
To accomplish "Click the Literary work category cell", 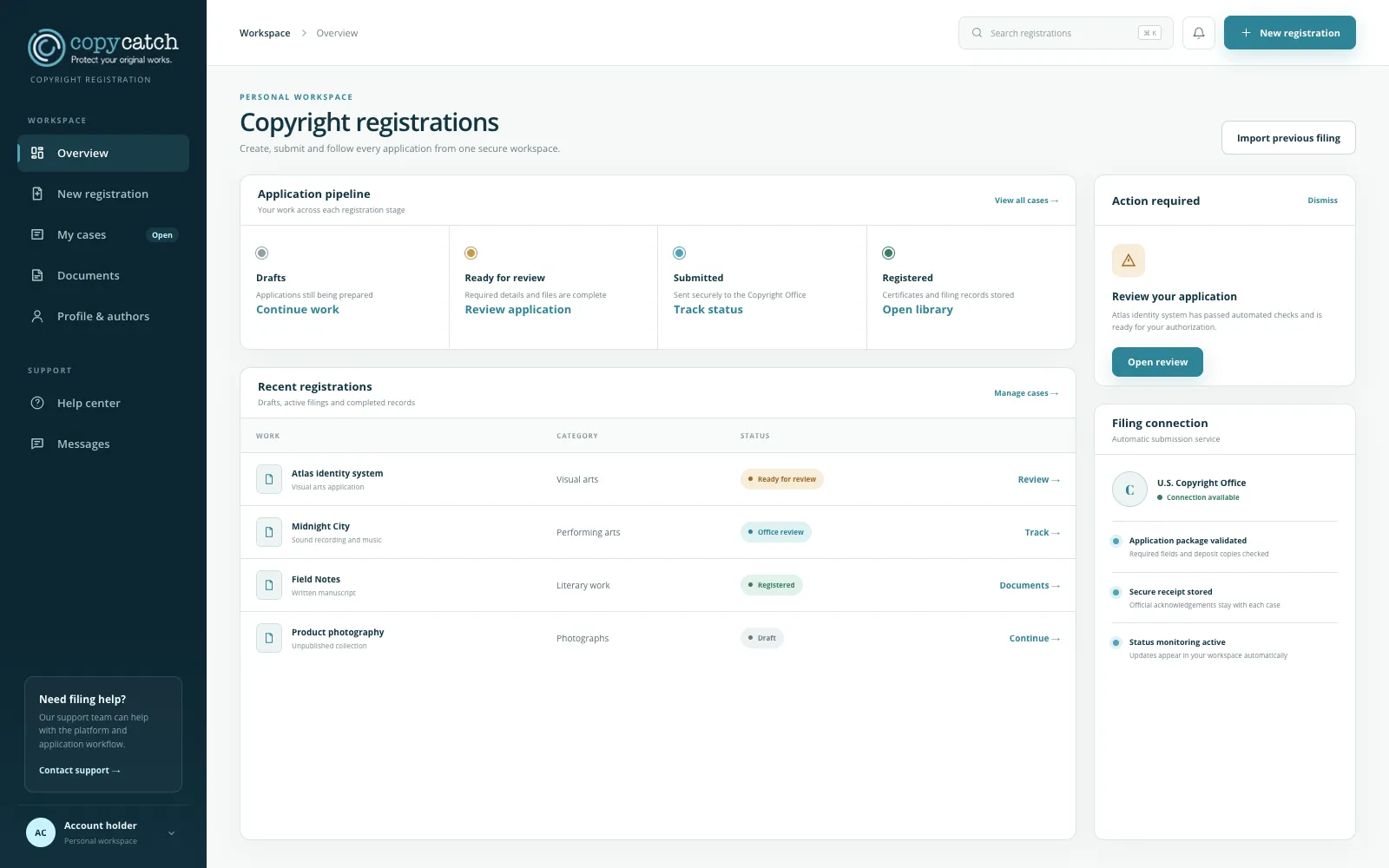I will pyautogui.click(x=583, y=585).
